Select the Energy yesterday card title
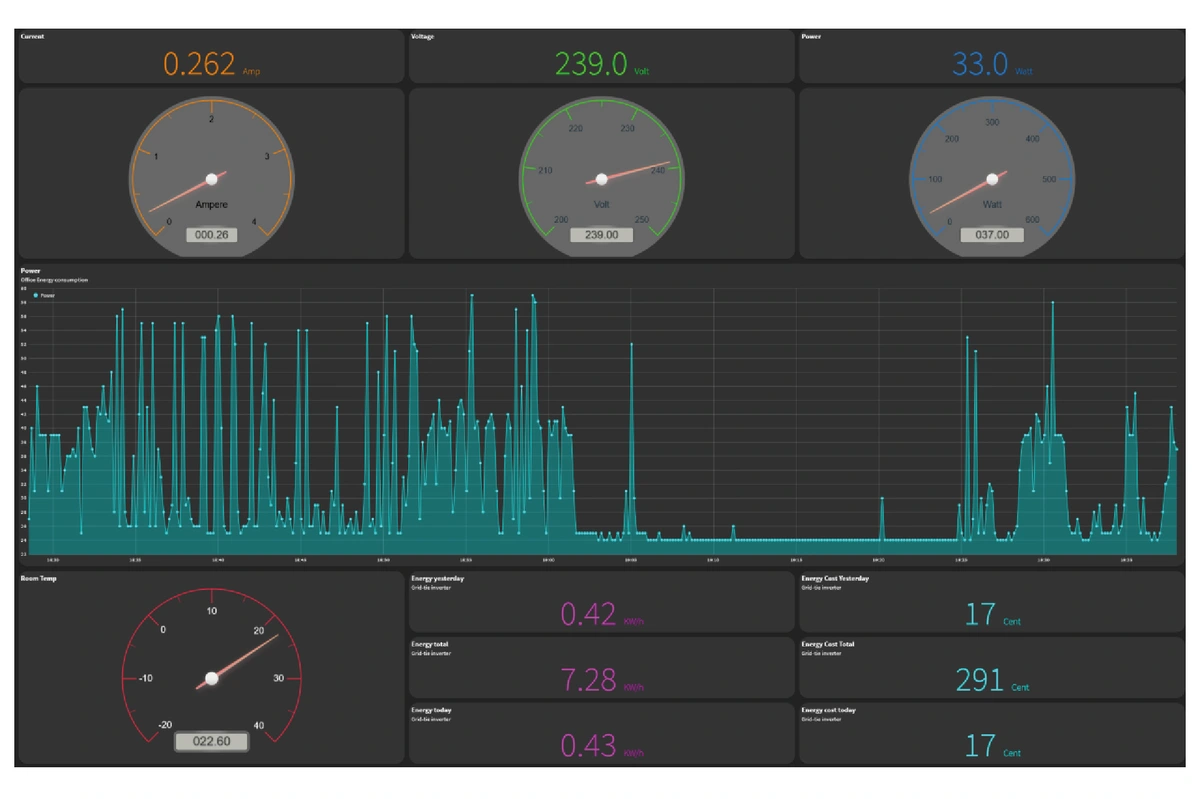 point(438,578)
